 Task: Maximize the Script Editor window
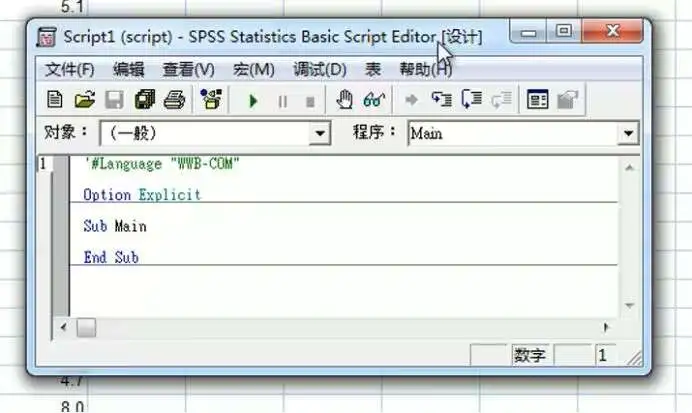pos(564,31)
